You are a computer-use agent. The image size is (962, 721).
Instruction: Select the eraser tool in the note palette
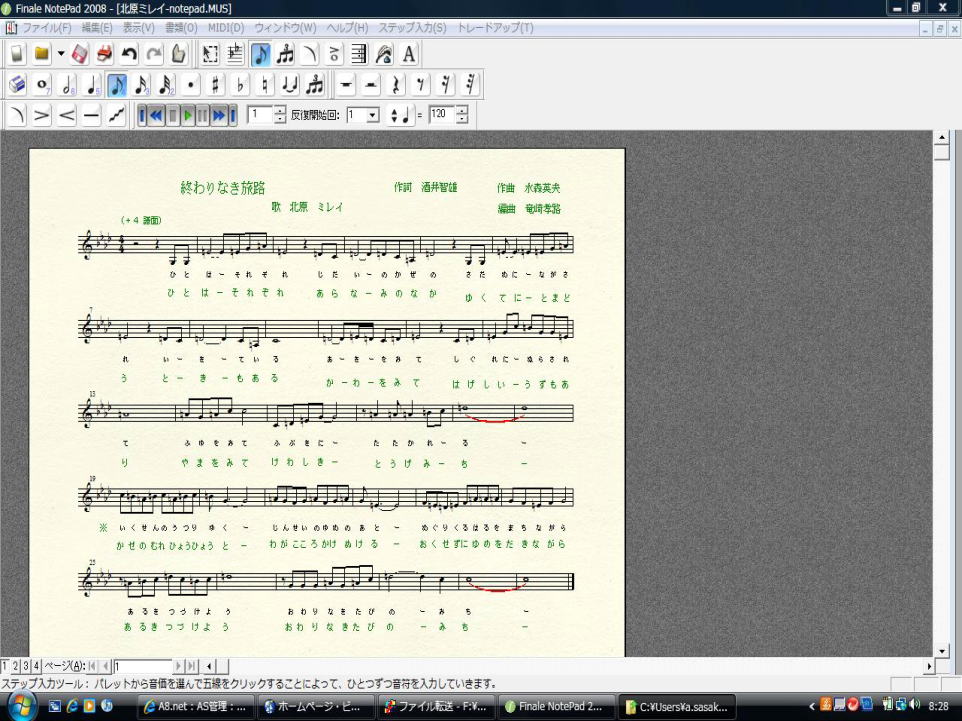[x=18, y=85]
